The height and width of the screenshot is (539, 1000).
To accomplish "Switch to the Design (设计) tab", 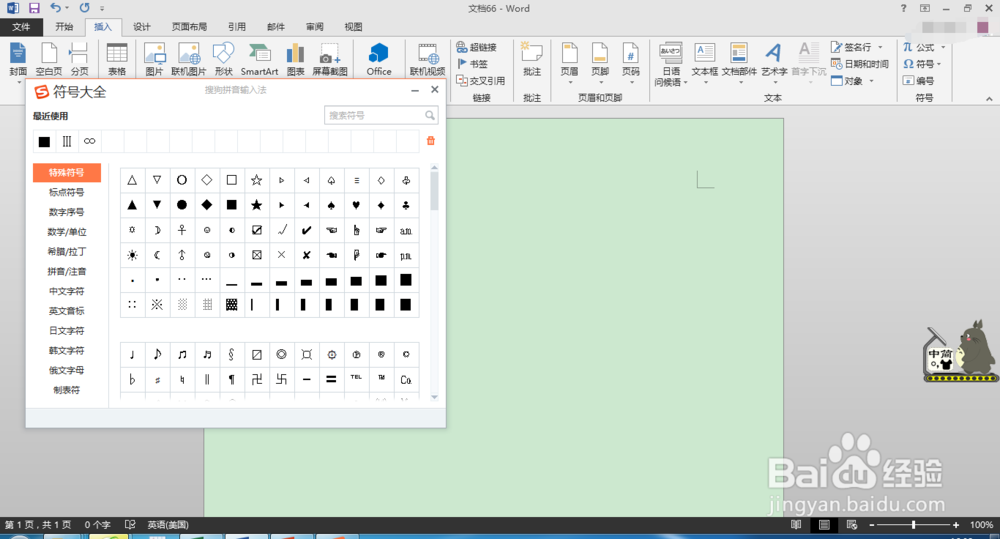I will pyautogui.click(x=142, y=27).
